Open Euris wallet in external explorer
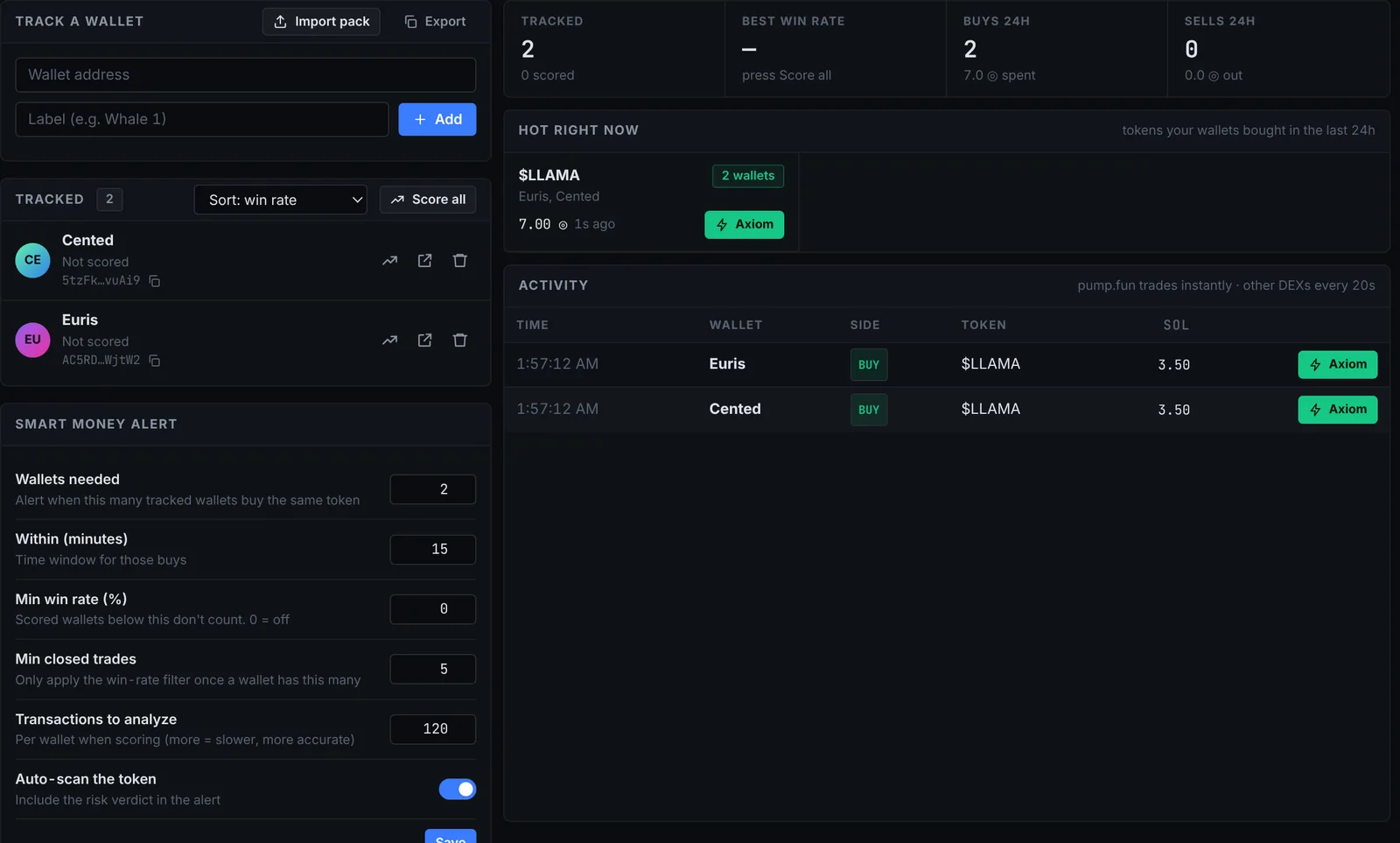This screenshot has width=1400, height=843. [x=424, y=341]
